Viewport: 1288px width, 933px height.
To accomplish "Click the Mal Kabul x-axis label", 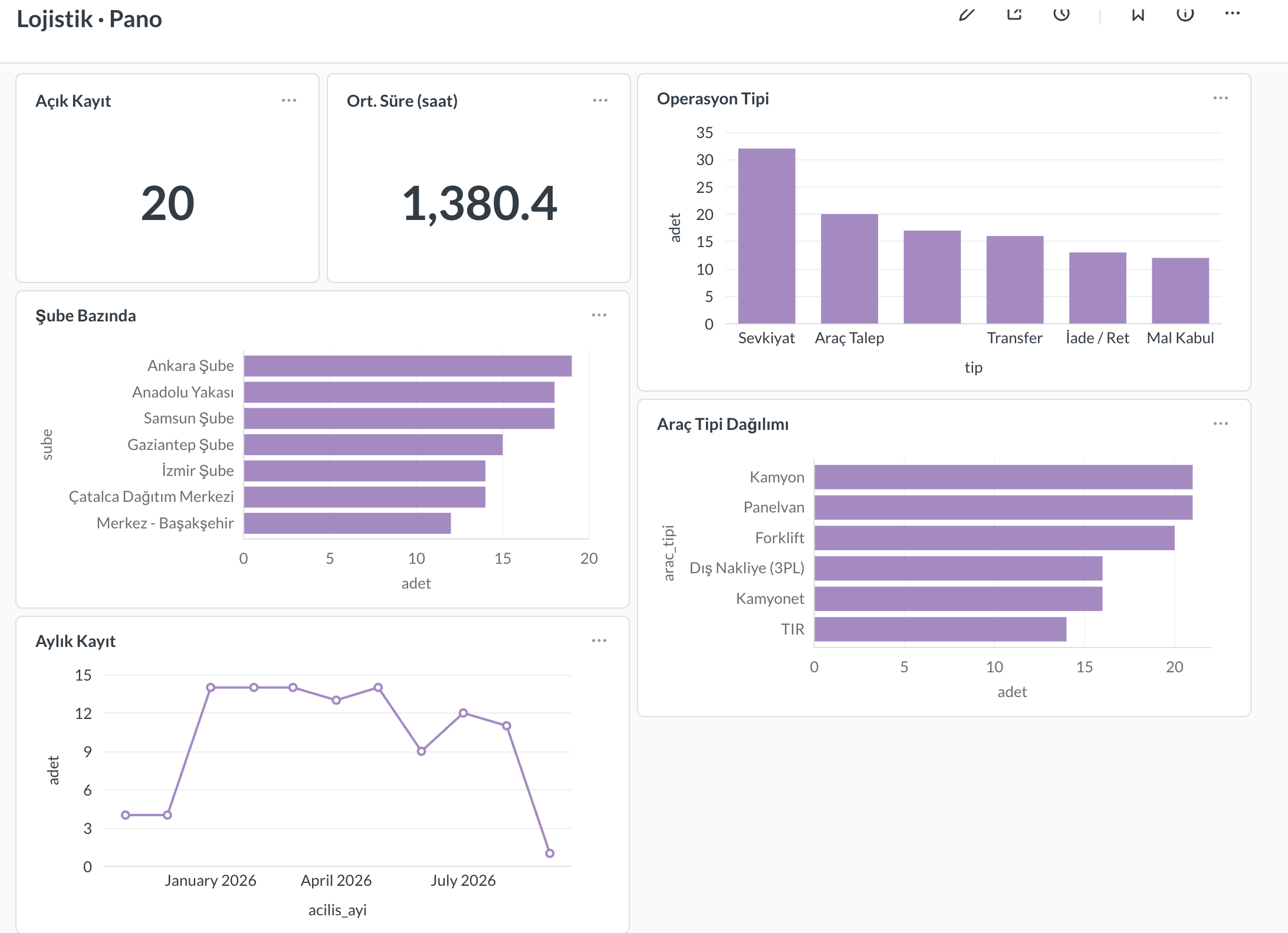I will point(1180,338).
